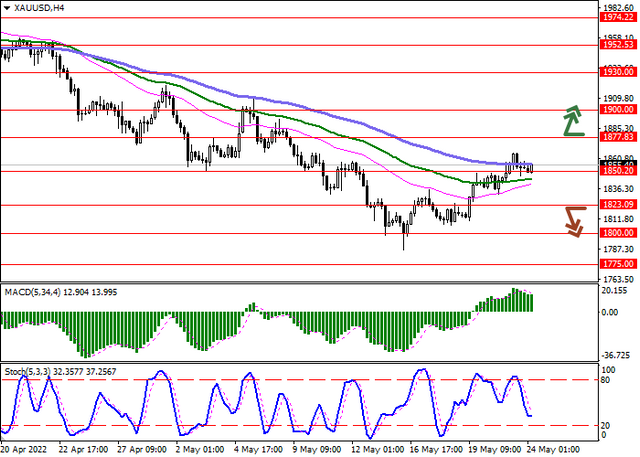The width and height of the screenshot is (640, 457).
Task: Click the 1775.00 price level label
Action: click(x=619, y=264)
